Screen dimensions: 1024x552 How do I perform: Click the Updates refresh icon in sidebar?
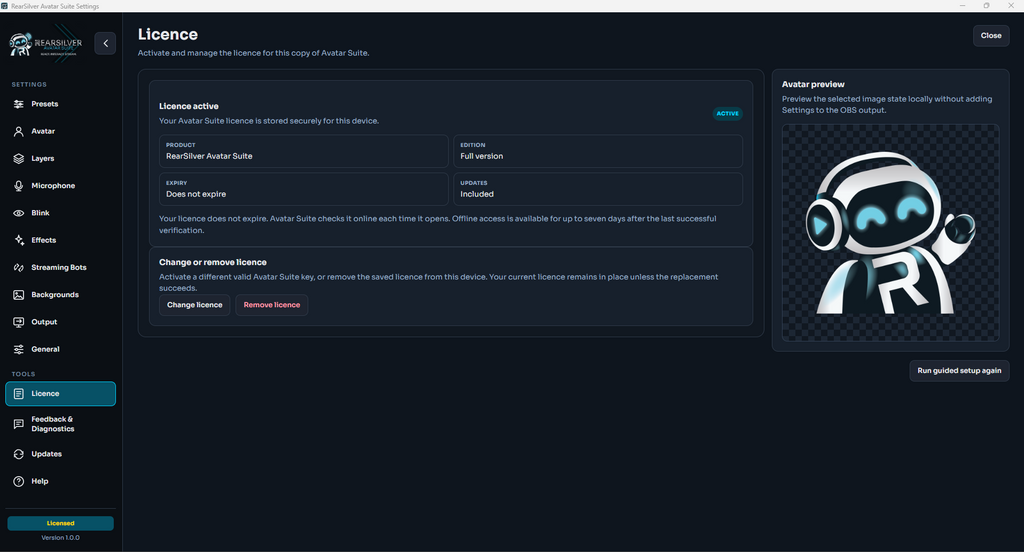click(x=19, y=454)
